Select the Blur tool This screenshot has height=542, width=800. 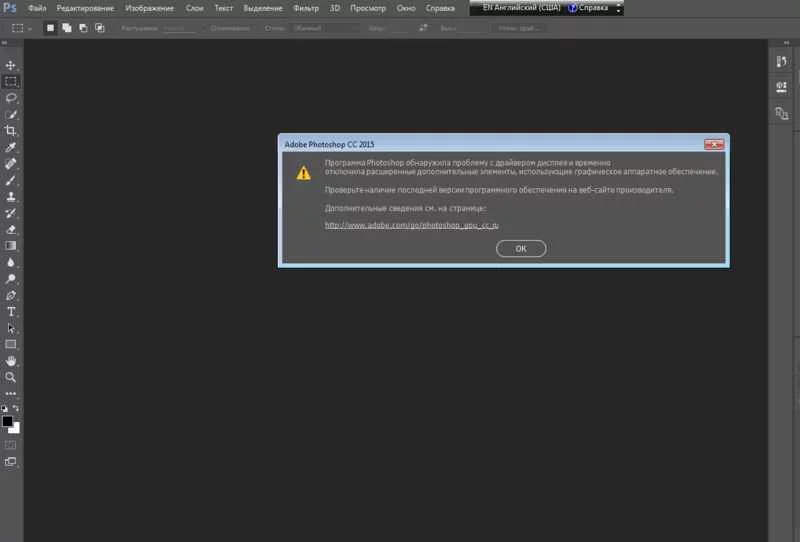pyautogui.click(x=11, y=262)
